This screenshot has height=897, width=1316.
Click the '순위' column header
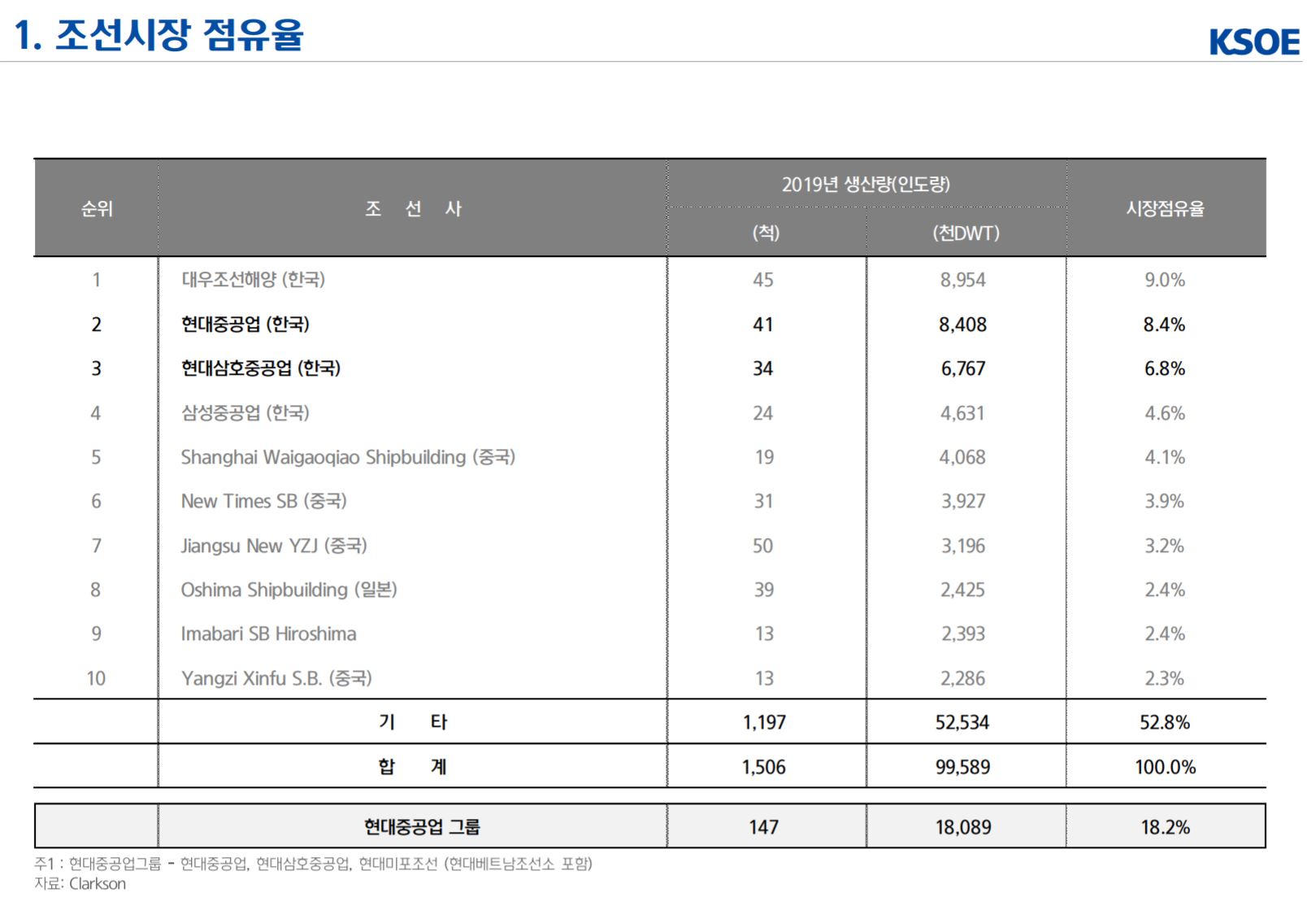[97, 209]
